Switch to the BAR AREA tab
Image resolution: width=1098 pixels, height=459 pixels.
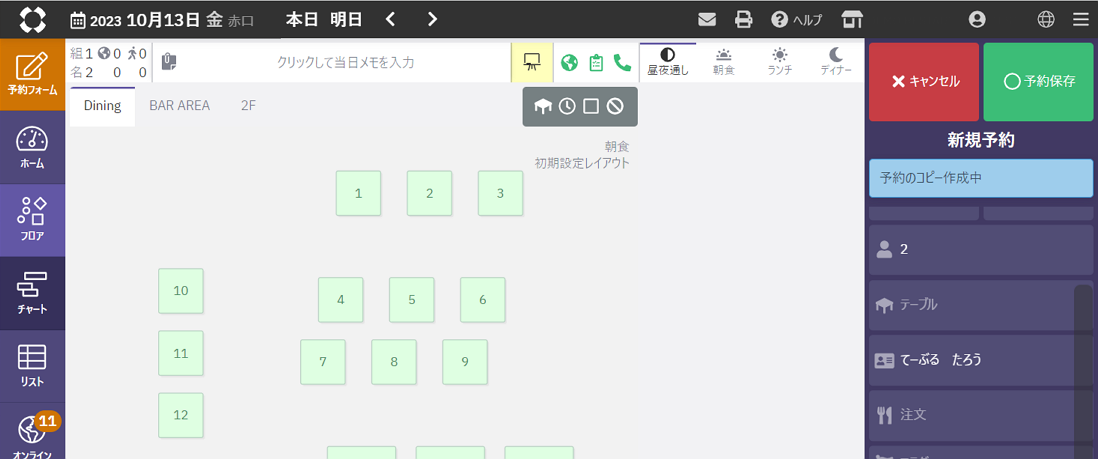click(x=180, y=105)
